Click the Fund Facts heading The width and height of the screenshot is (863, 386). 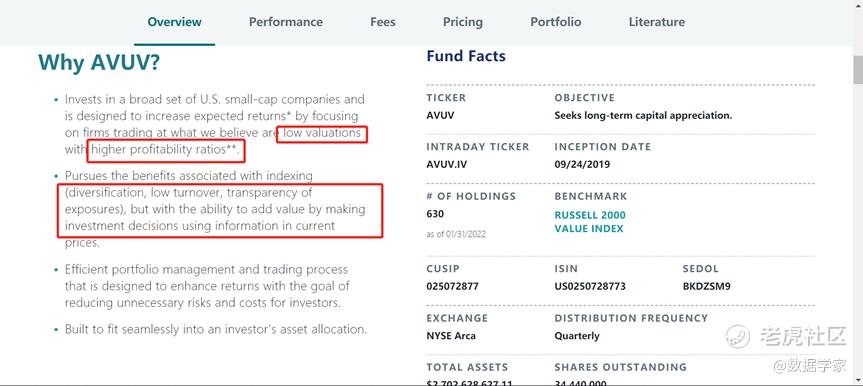(x=466, y=56)
